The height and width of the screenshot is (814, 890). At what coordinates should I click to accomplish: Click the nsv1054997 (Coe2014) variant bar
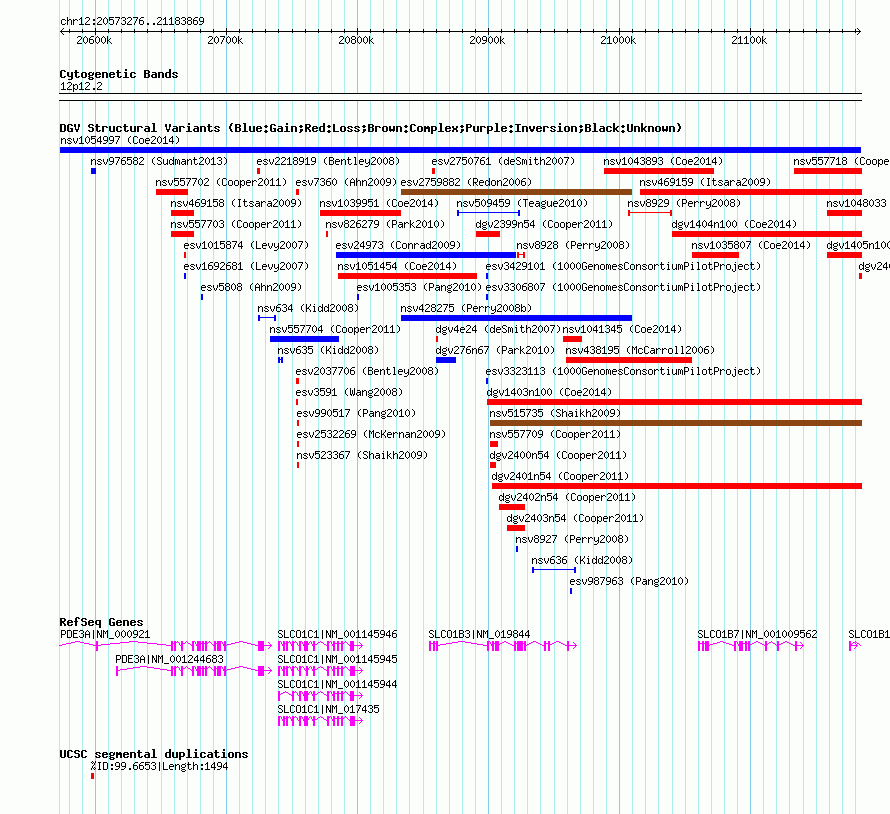click(460, 150)
